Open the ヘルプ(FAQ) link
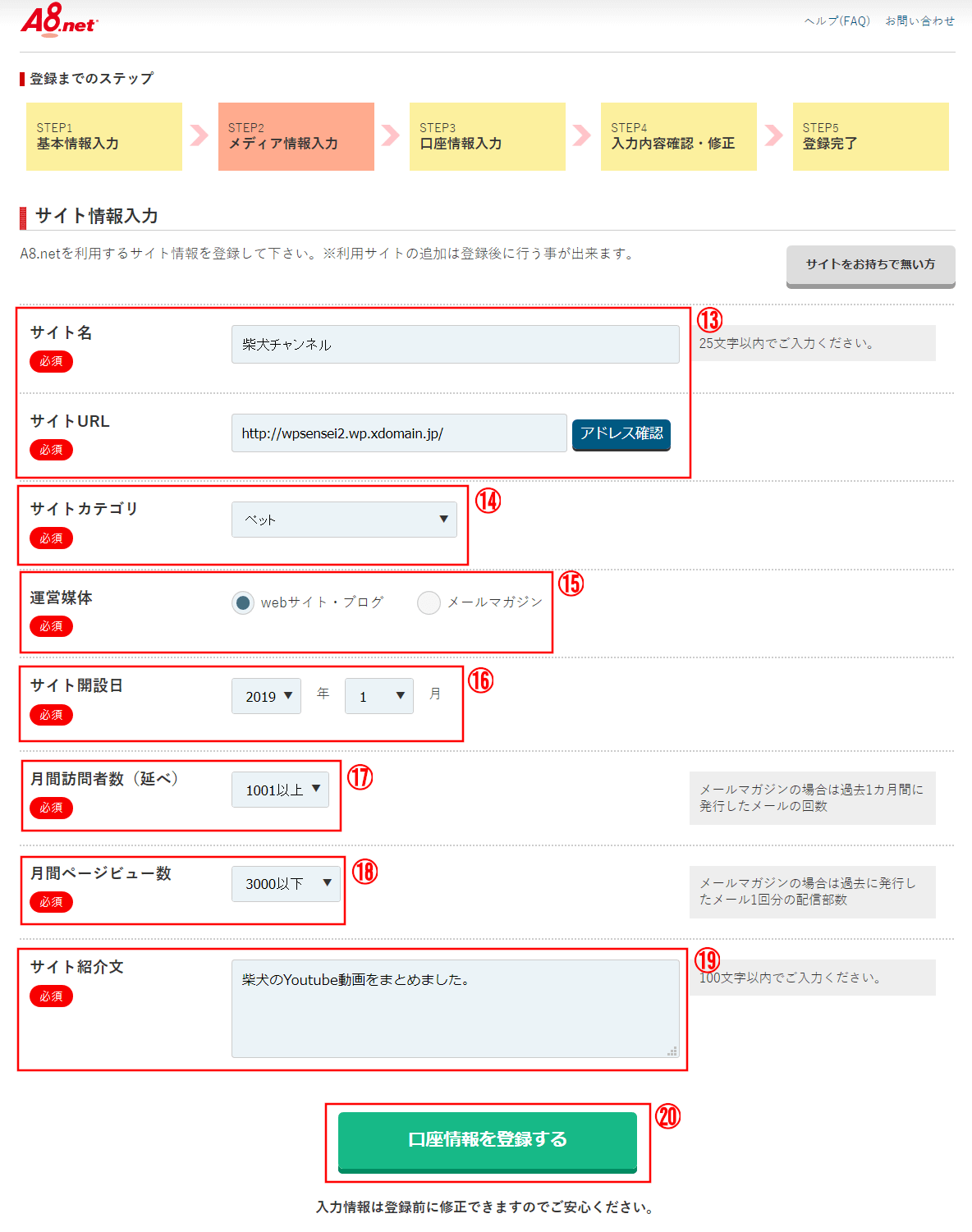Image resolution: width=972 pixels, height=1232 pixels. click(x=837, y=21)
